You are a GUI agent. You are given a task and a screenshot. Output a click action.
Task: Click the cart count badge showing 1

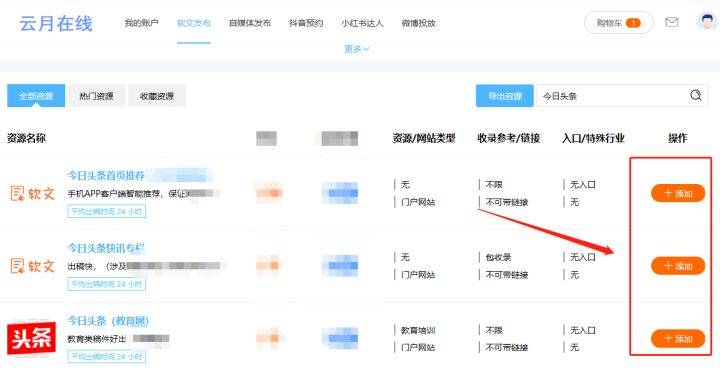pyautogui.click(x=633, y=22)
